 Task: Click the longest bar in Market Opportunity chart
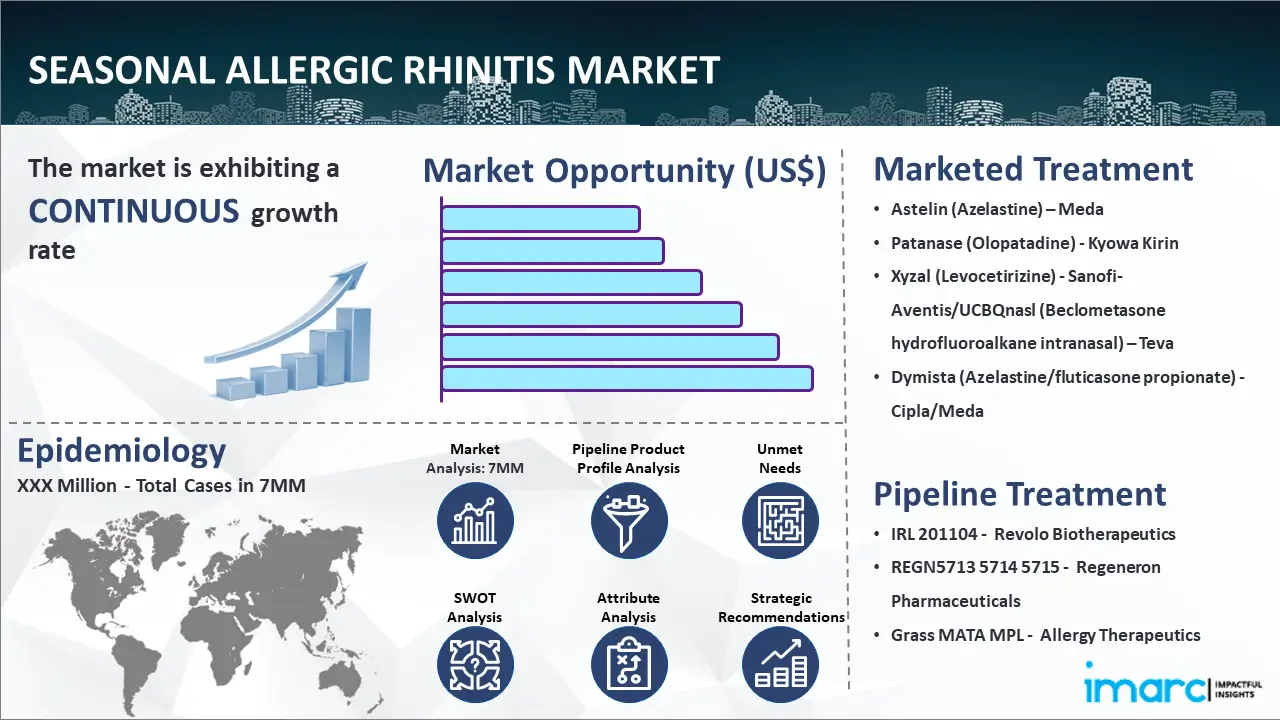(627, 378)
